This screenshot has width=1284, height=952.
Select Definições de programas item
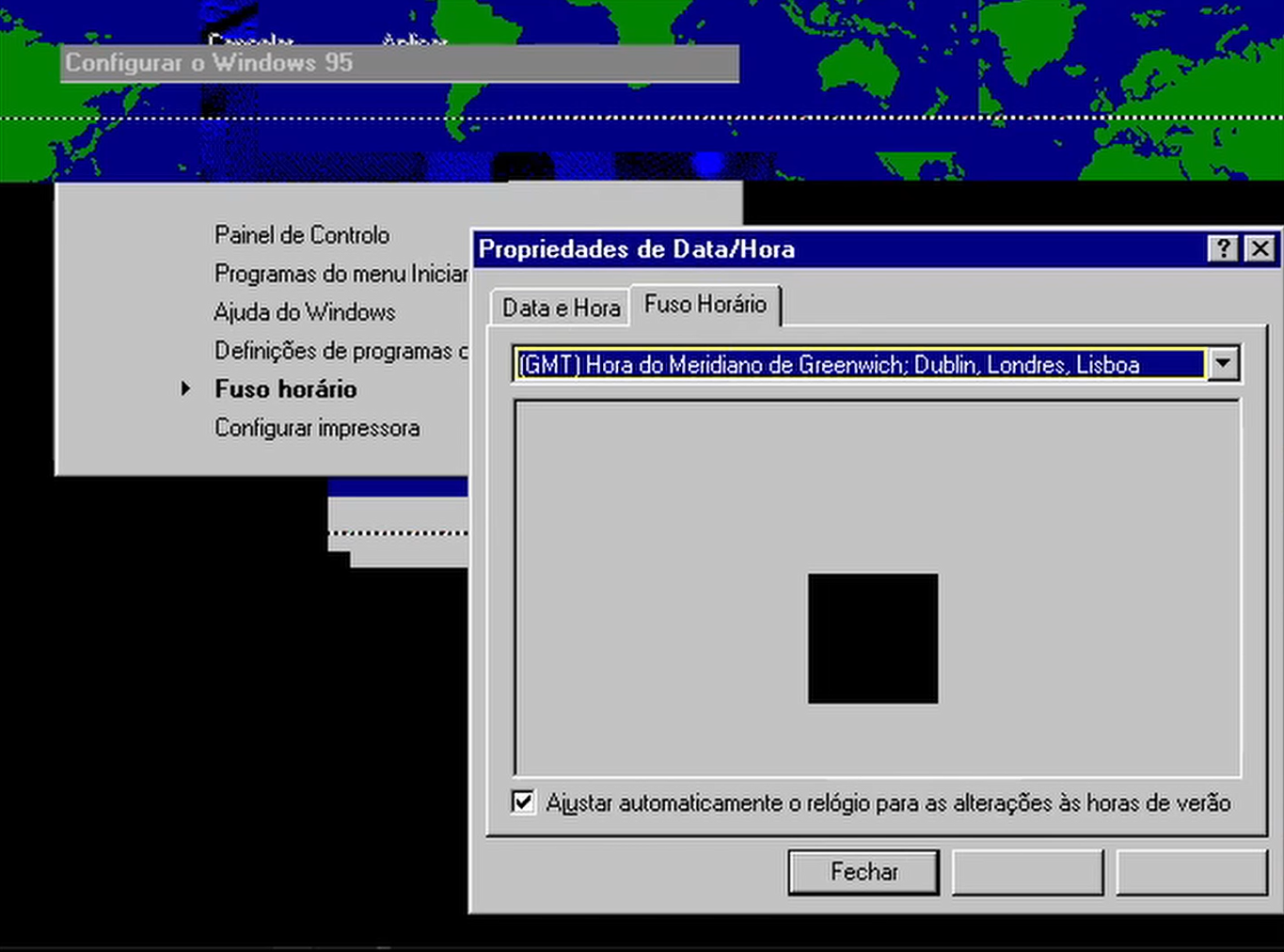(341, 351)
